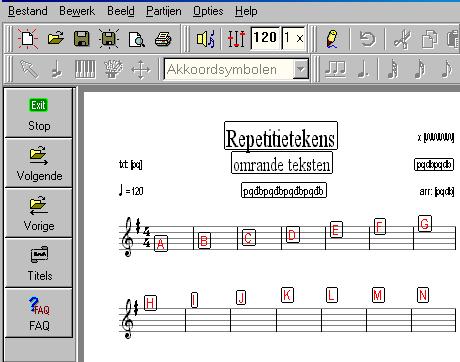This screenshot has height=362, width=460.
Task: Click rehearsal mark F
Action: tap(379, 227)
